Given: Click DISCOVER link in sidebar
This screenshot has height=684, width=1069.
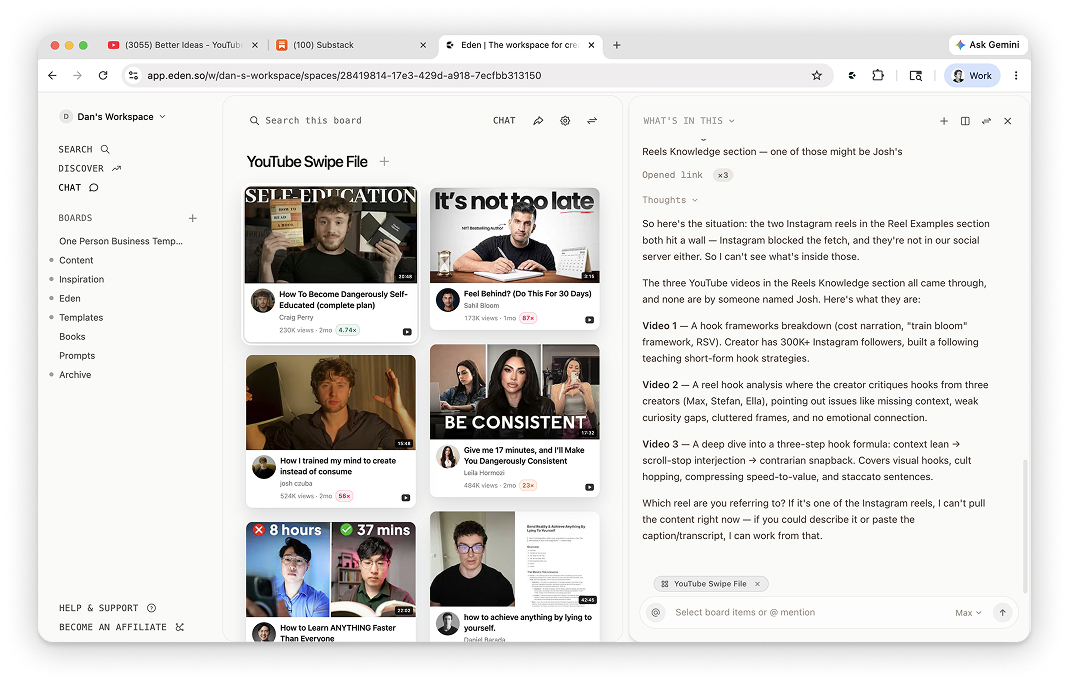Looking at the screenshot, I should (x=81, y=168).
